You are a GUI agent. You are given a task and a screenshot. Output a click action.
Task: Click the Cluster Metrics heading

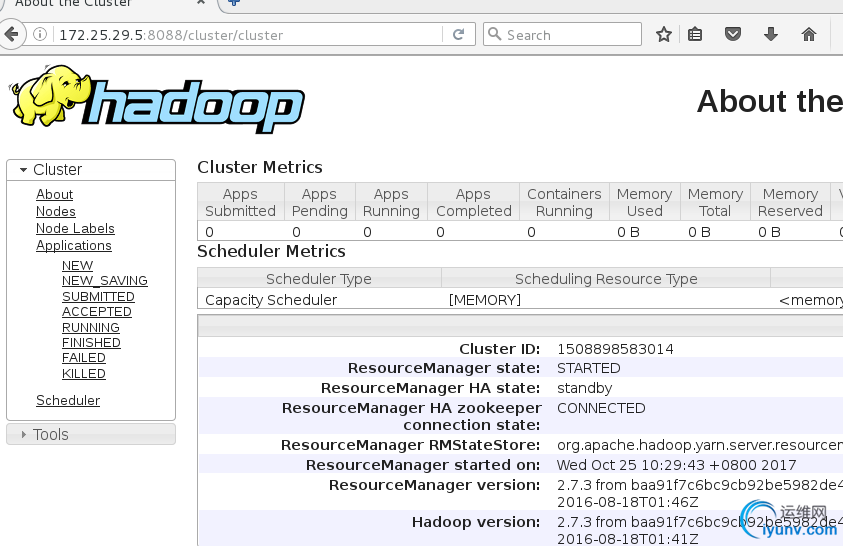pos(260,167)
